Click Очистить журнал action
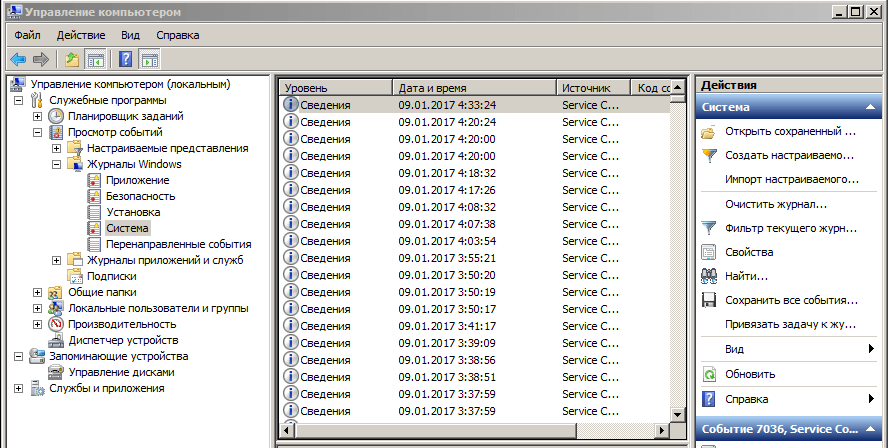The width and height of the screenshot is (888, 448). tap(776, 204)
